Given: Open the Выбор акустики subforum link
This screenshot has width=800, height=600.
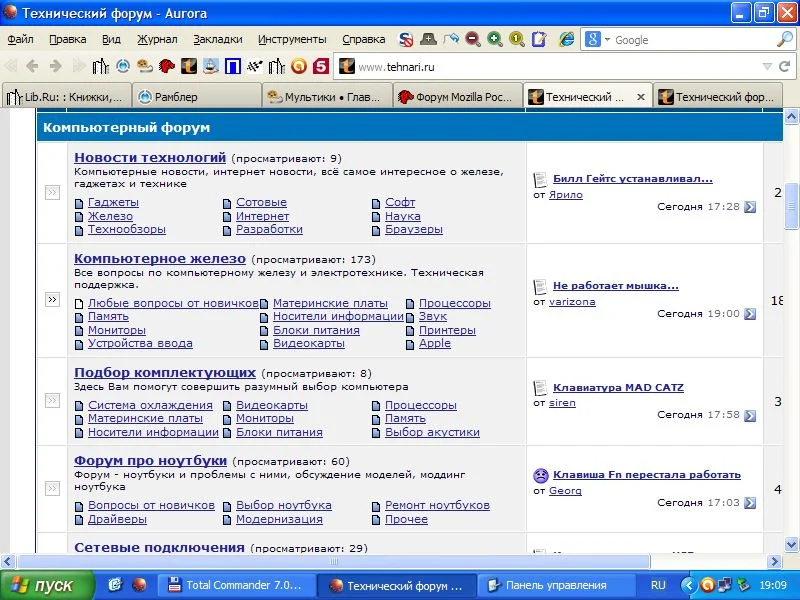Looking at the screenshot, I should click(432, 432).
